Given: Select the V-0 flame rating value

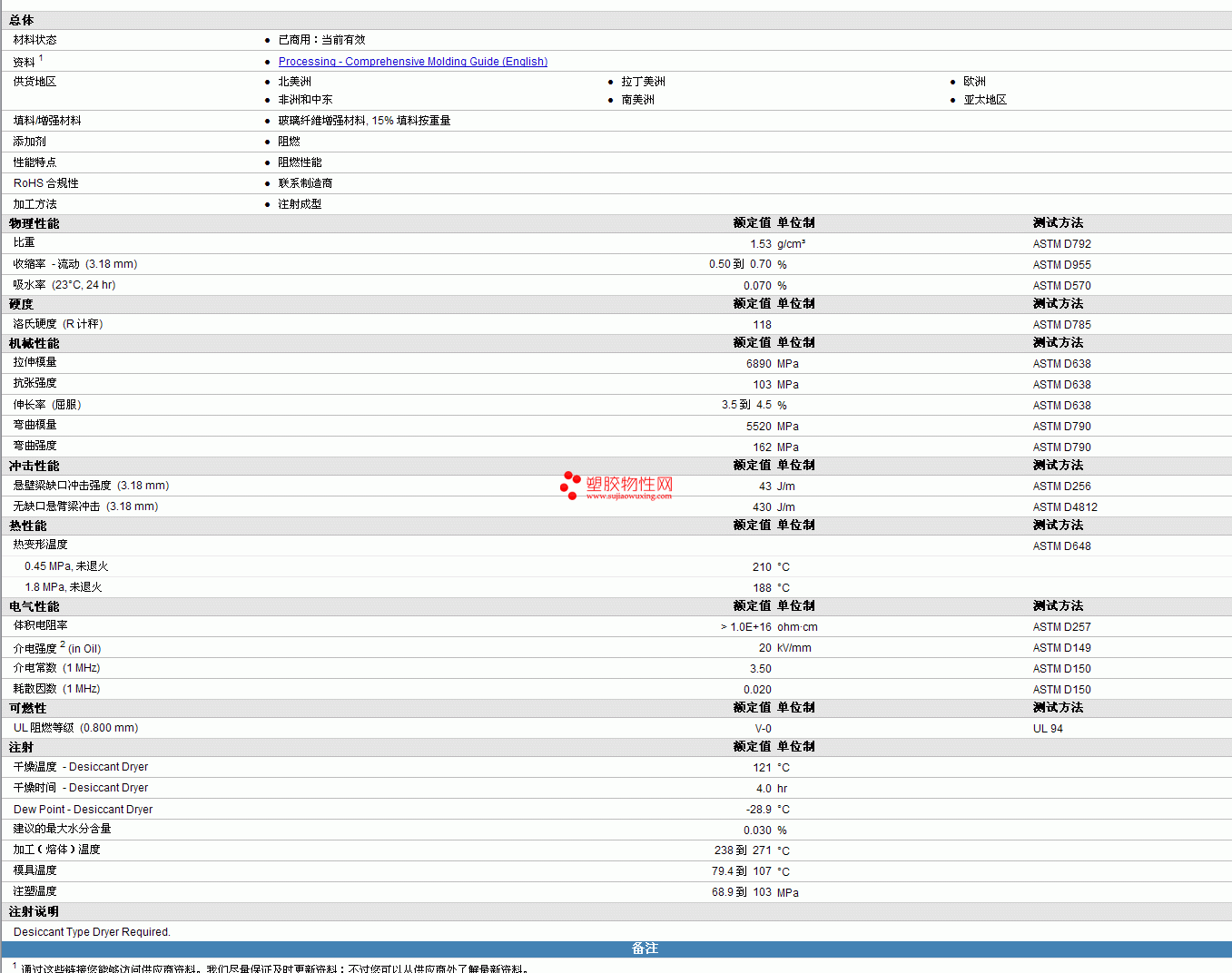Looking at the screenshot, I should tap(764, 729).
